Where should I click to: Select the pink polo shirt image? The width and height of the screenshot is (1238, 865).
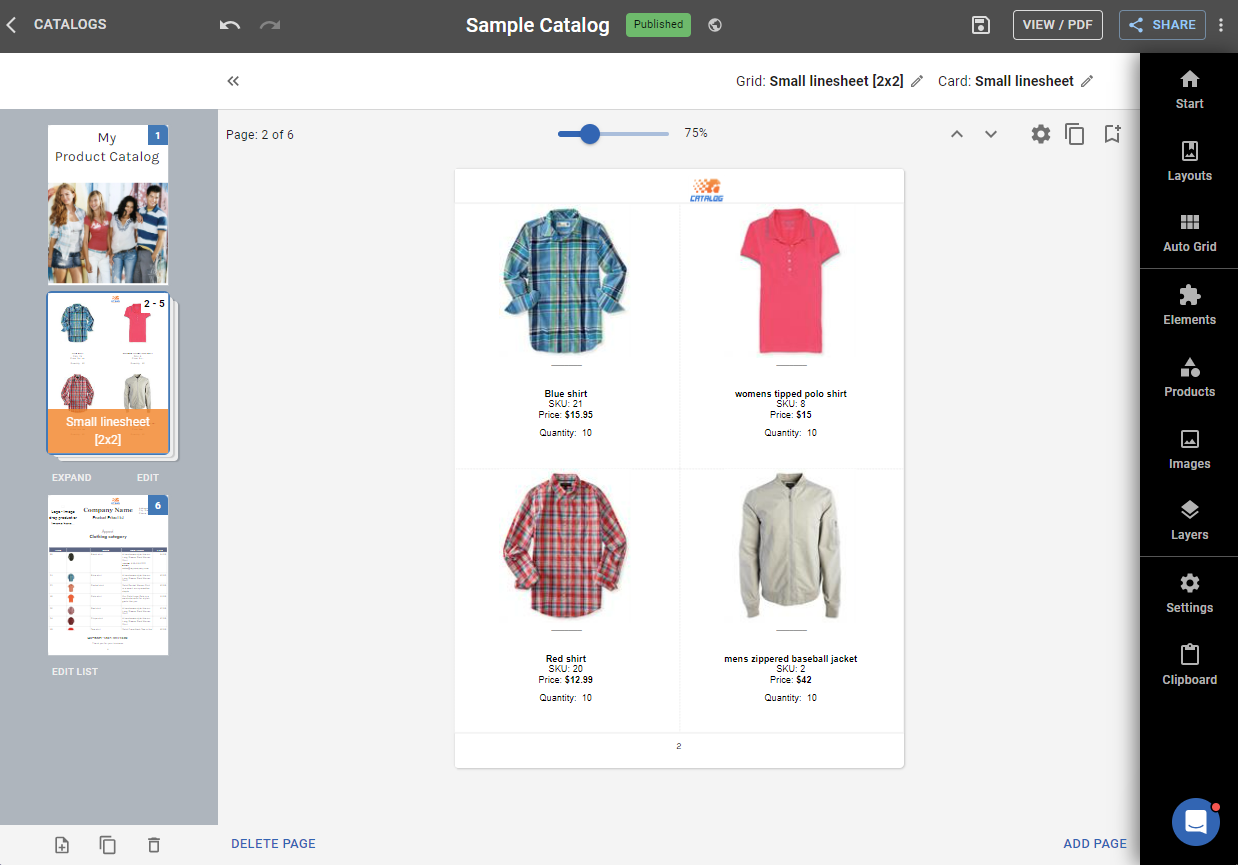pos(790,280)
